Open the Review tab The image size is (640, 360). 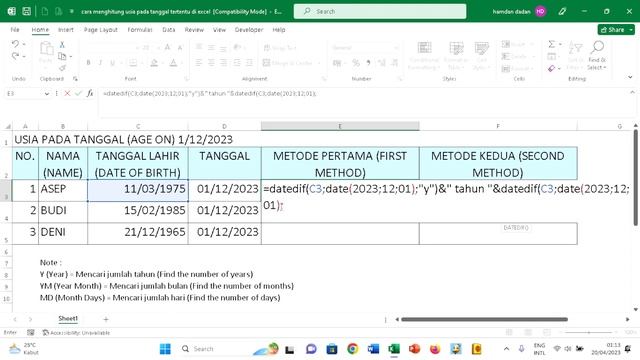point(194,30)
